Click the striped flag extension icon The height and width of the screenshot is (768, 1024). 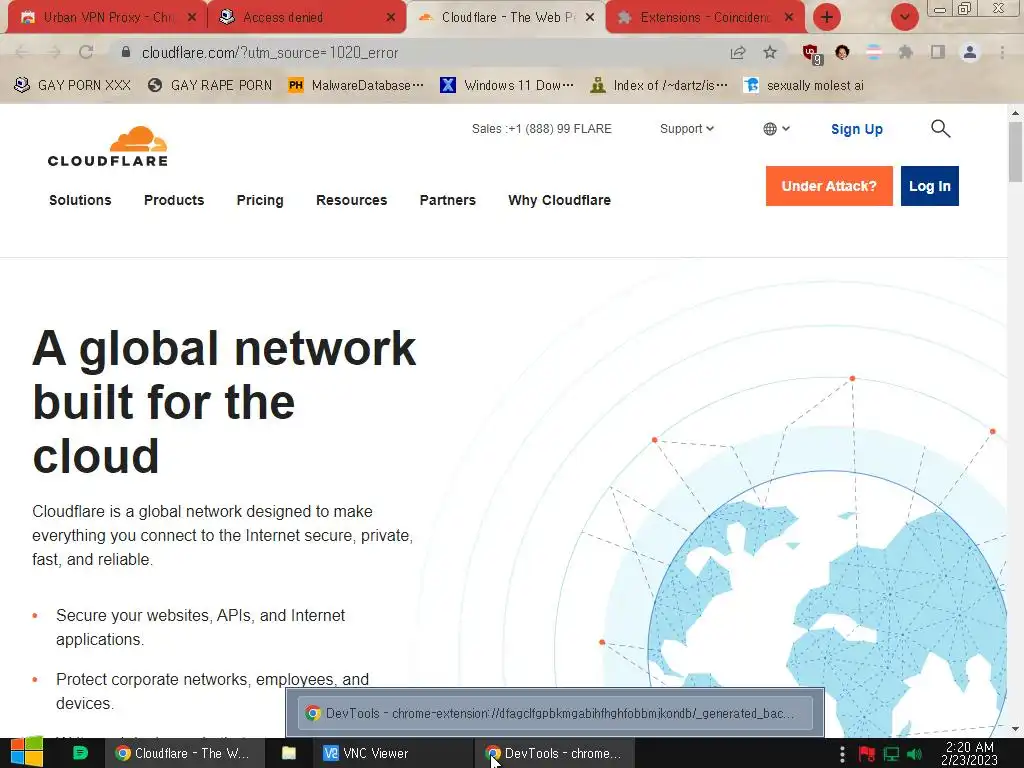[874, 52]
